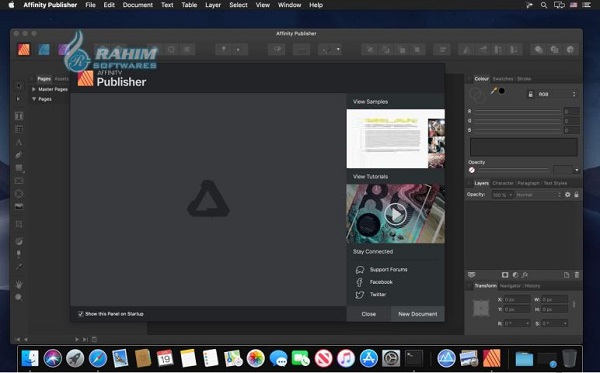Switch to the Paragraph tab
Screen dimensions: 600x373
click(528, 183)
